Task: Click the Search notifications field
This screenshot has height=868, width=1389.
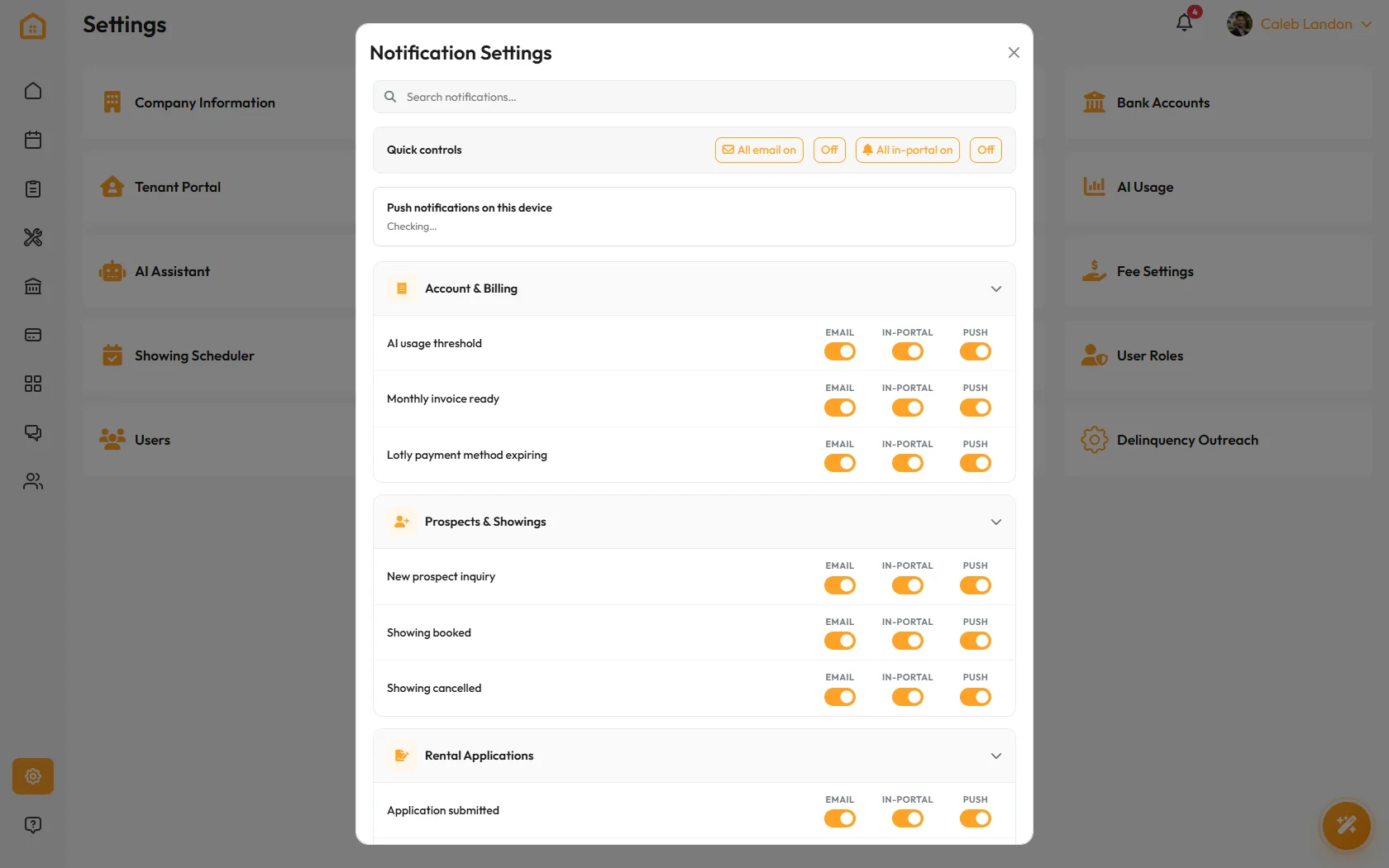Action: [694, 97]
